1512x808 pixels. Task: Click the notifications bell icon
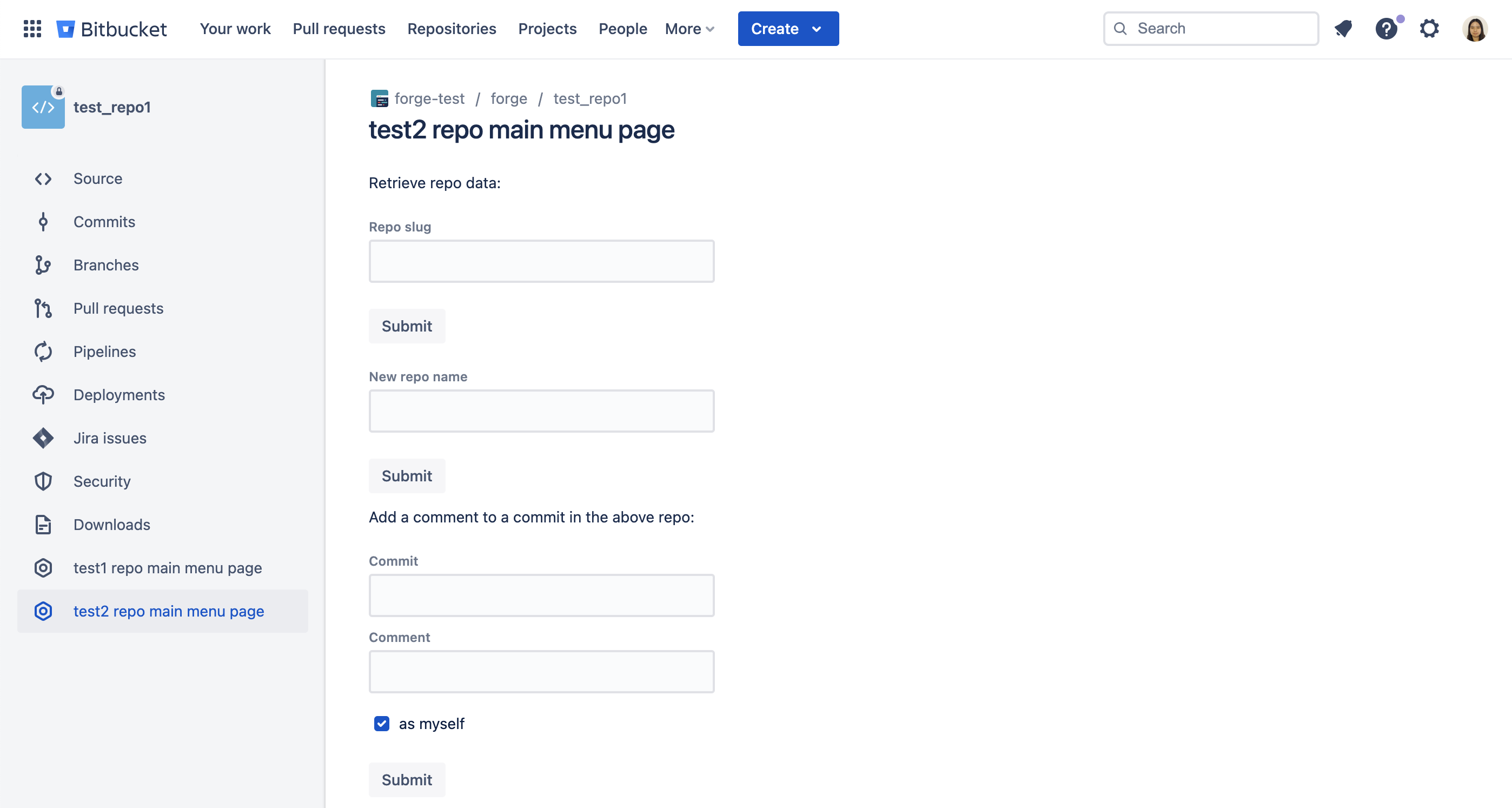click(x=1343, y=28)
